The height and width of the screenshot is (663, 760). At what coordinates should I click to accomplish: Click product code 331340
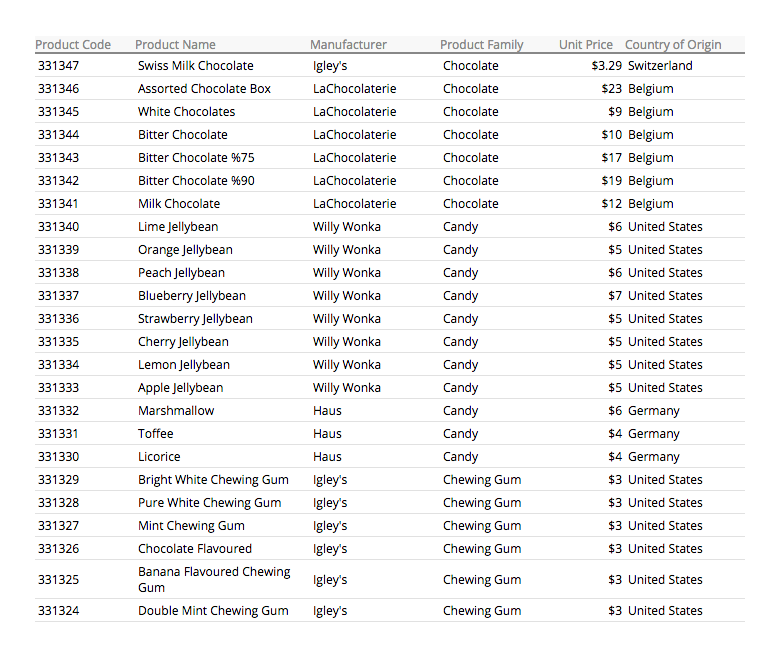(x=59, y=227)
